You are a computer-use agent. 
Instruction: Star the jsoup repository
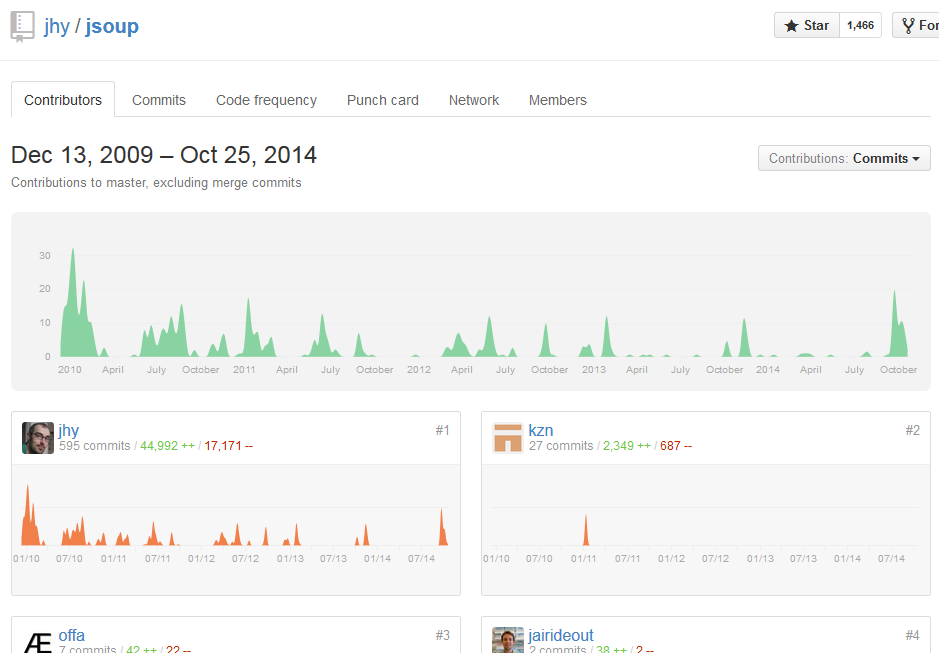pos(807,25)
